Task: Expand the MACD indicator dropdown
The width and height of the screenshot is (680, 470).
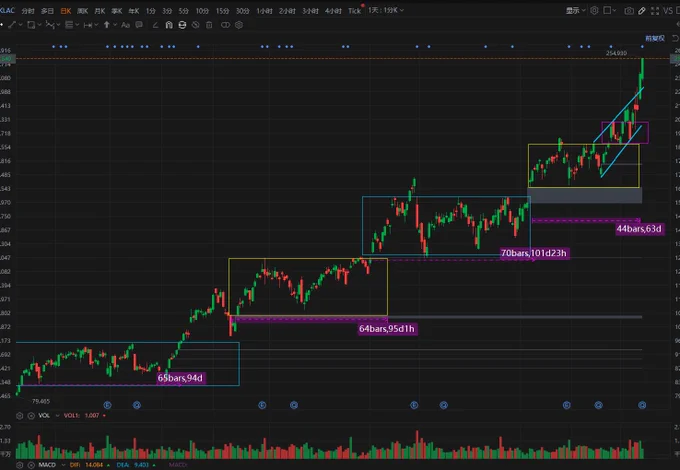Action: 63,465
